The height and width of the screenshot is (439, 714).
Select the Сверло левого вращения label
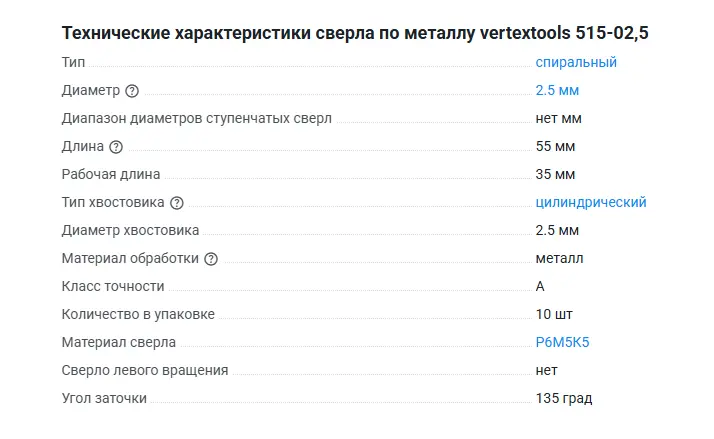145,370
